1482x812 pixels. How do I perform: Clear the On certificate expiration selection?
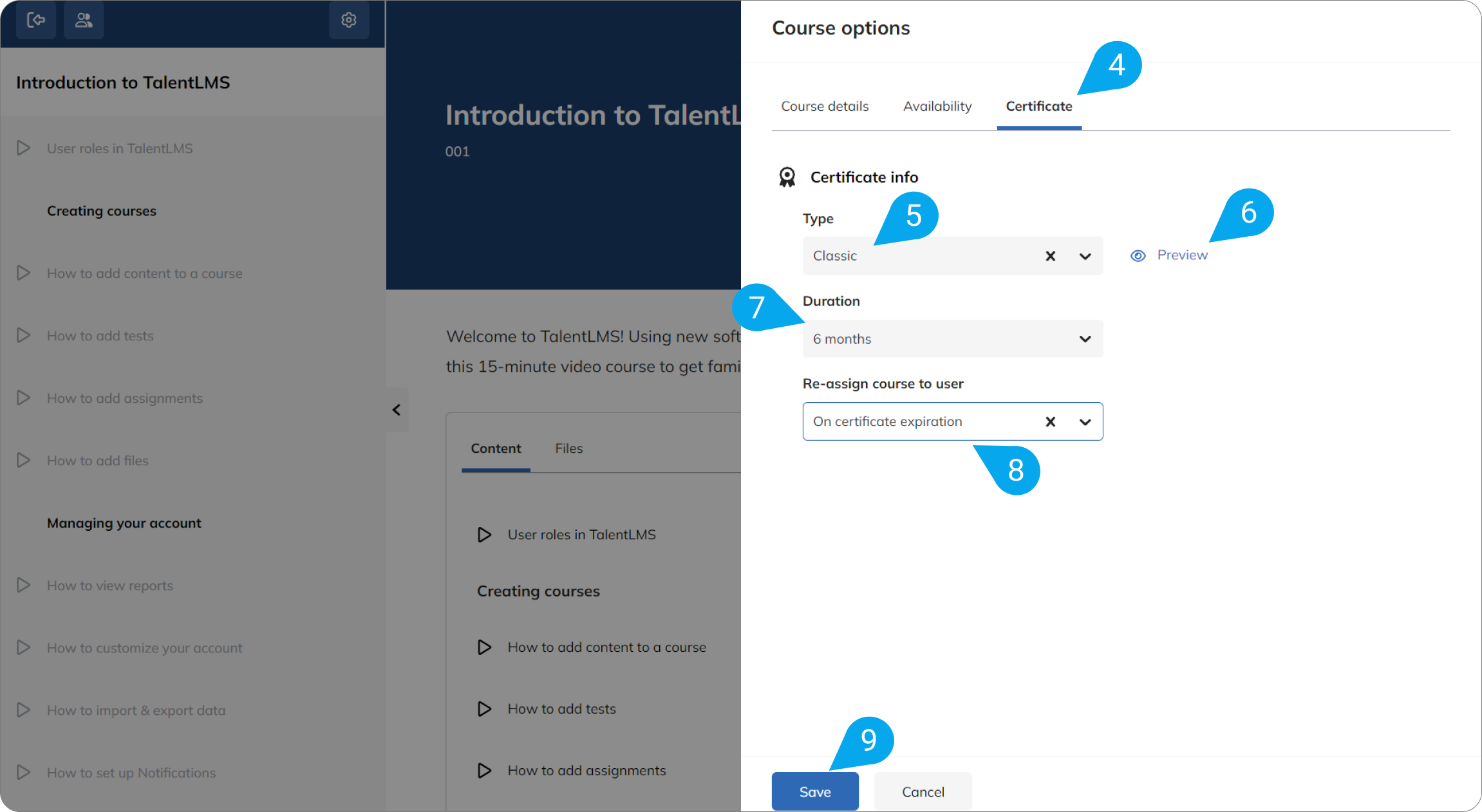pos(1050,422)
